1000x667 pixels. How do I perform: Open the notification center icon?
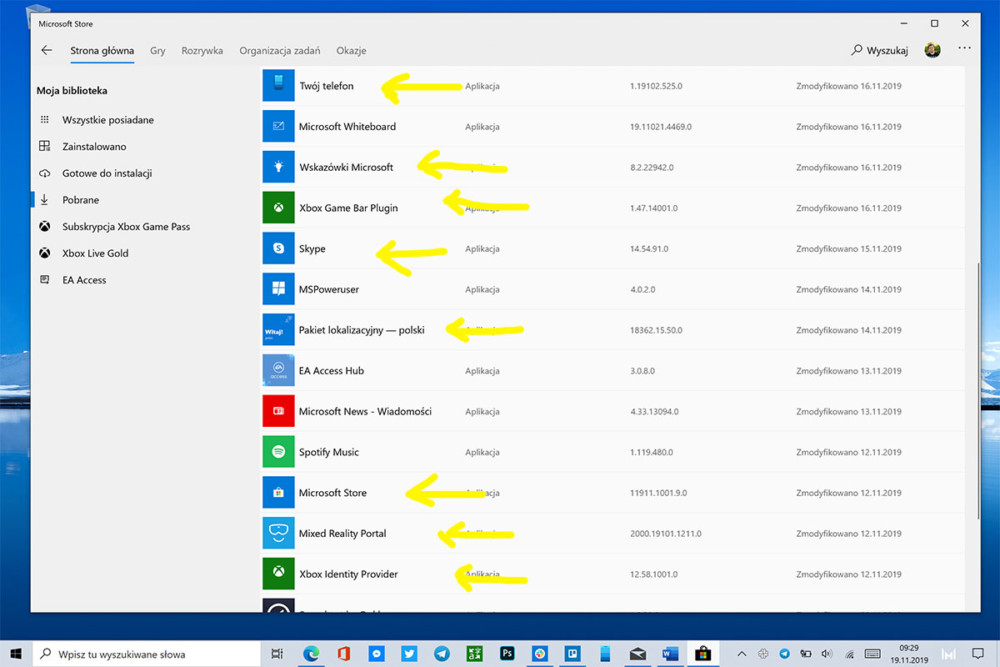(978, 654)
